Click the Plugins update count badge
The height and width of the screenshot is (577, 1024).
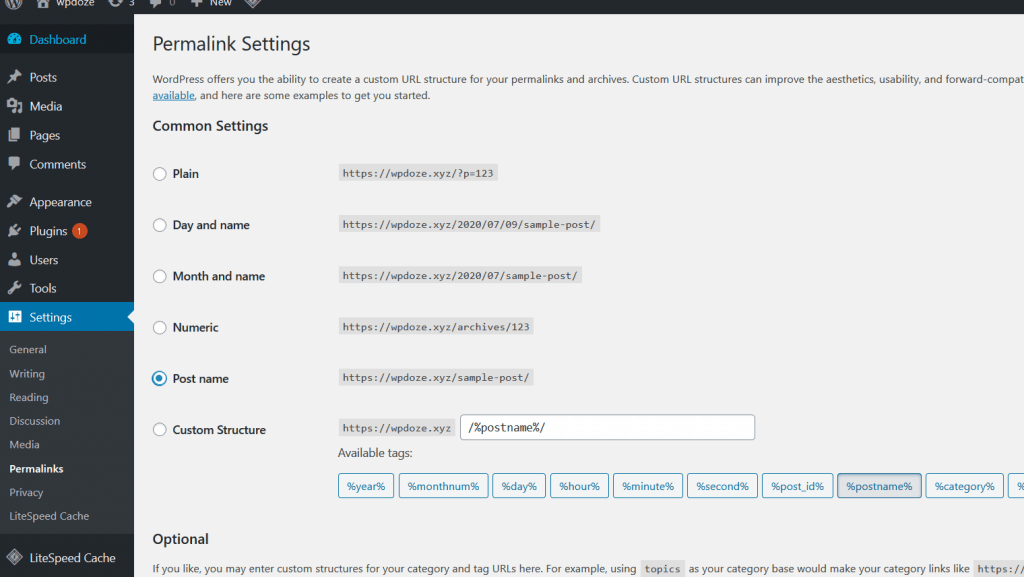(80, 231)
